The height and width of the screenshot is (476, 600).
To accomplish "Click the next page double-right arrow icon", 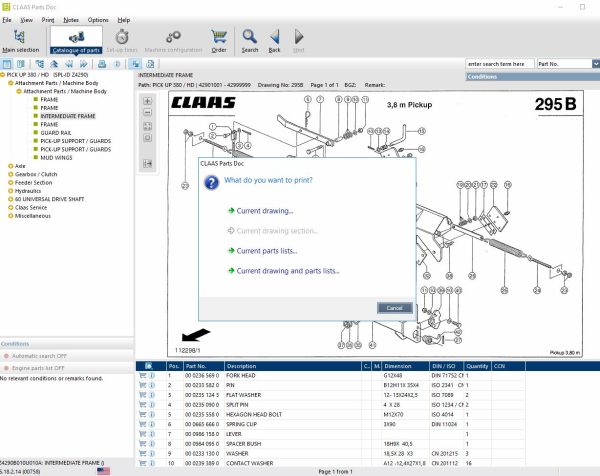I will point(83,64).
